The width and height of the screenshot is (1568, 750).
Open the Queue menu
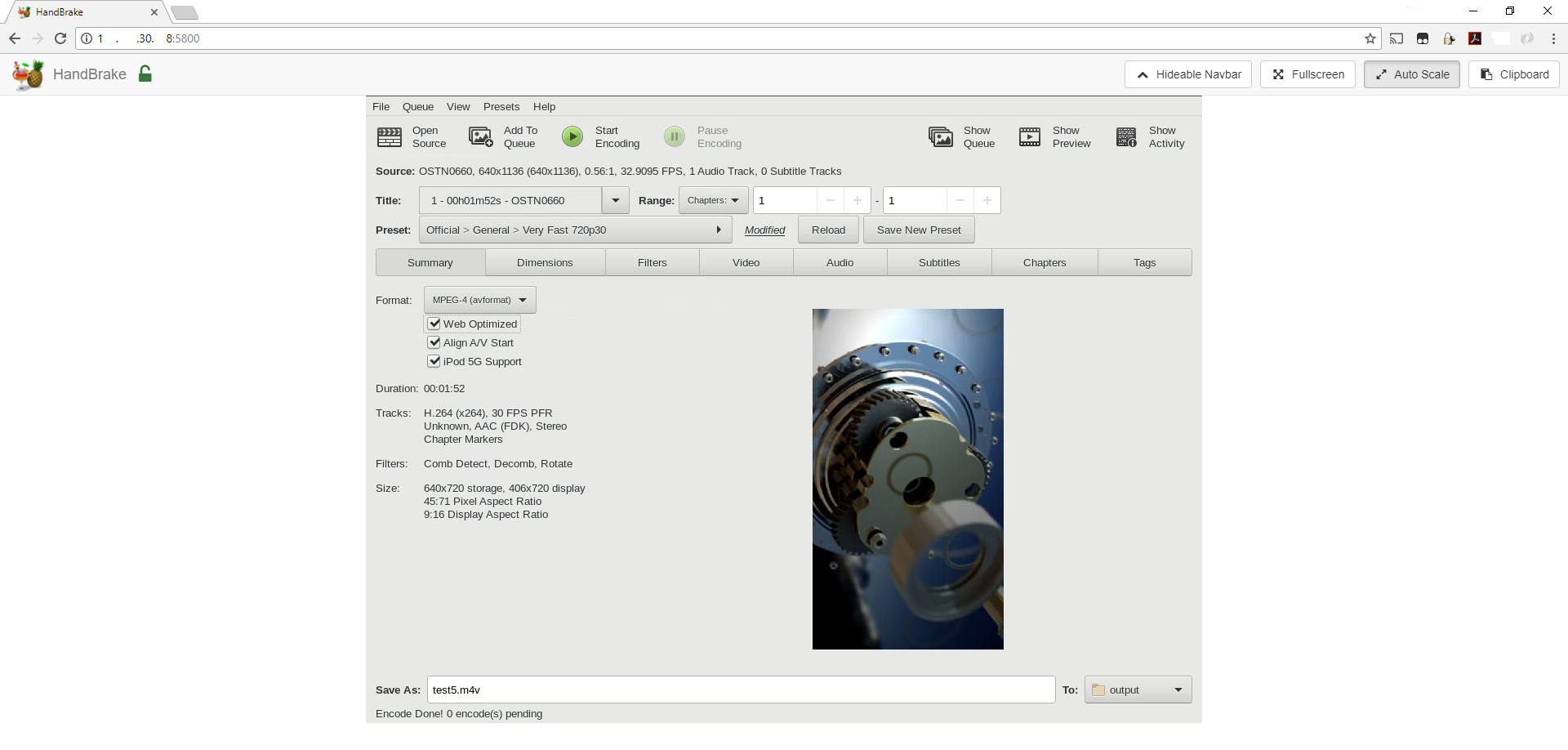(x=418, y=107)
